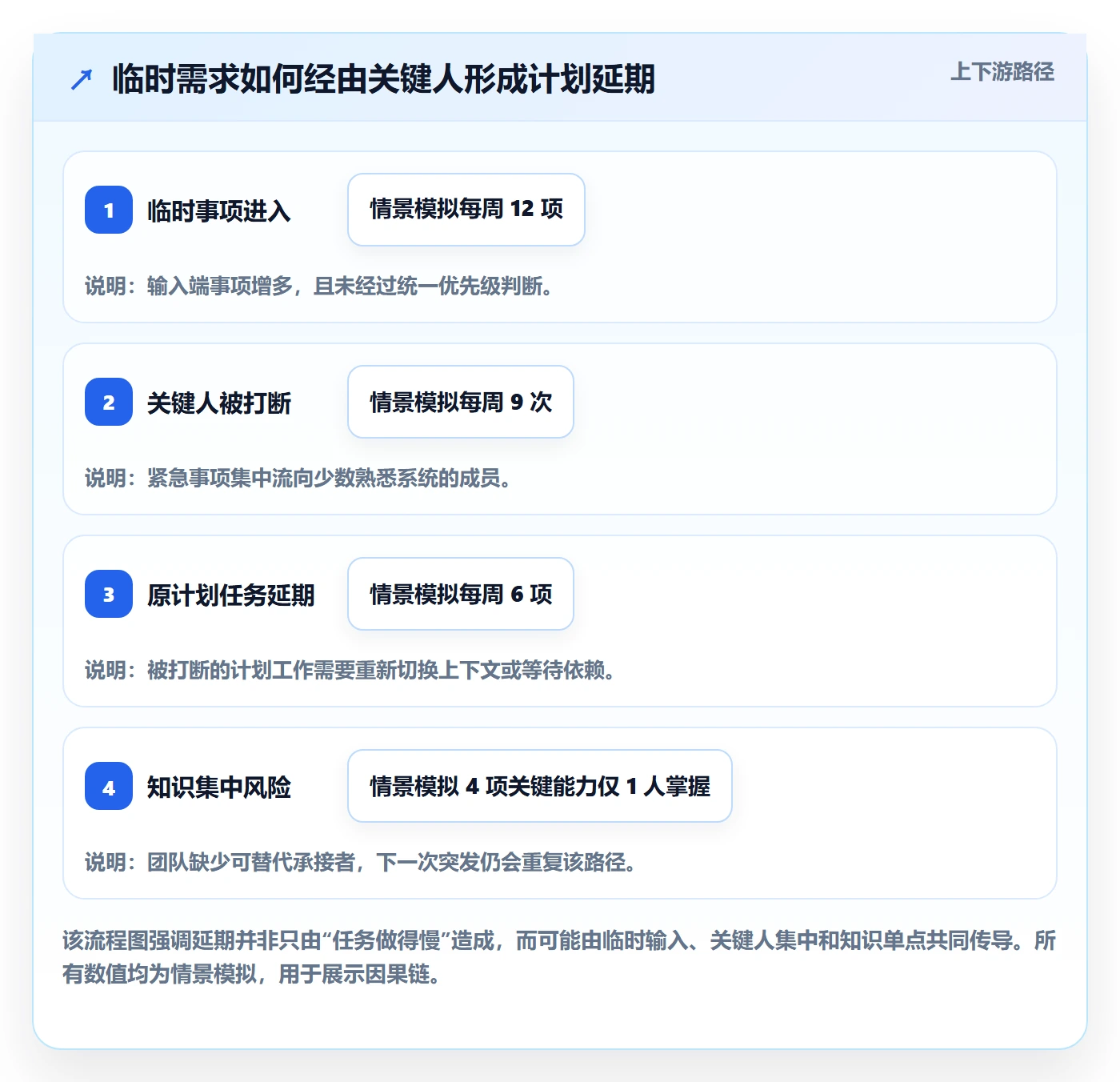Click the 临时事项进入 step heading
Screen dimensions: 1120x1082
coord(219,210)
